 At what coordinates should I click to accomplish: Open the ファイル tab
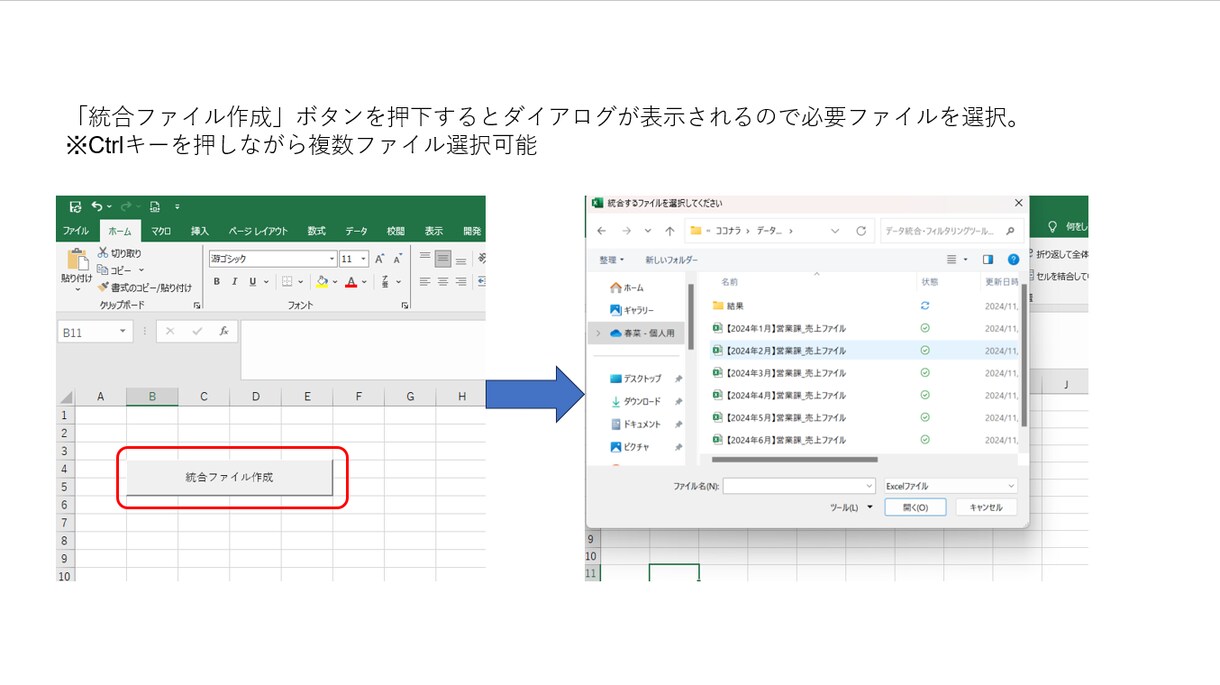click(x=76, y=231)
